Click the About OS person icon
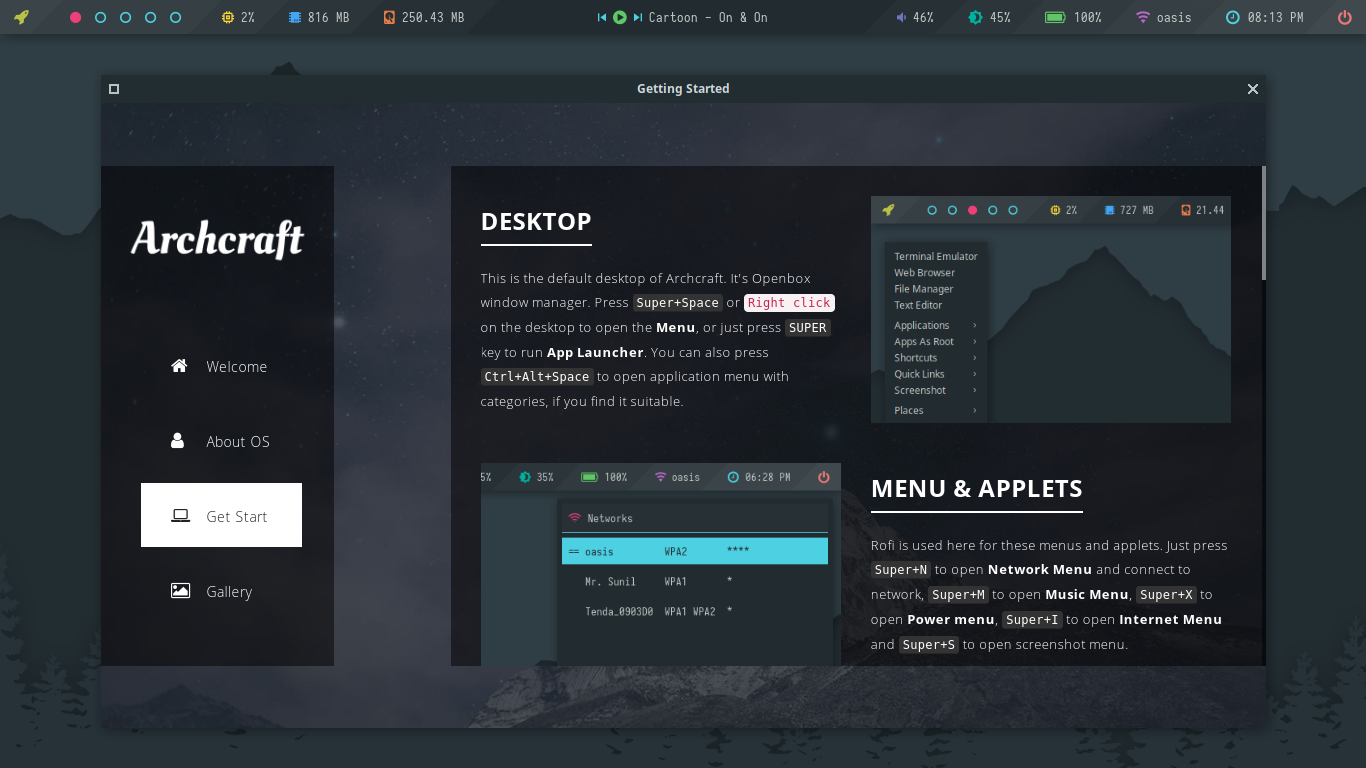The width and height of the screenshot is (1366, 768). point(178,440)
